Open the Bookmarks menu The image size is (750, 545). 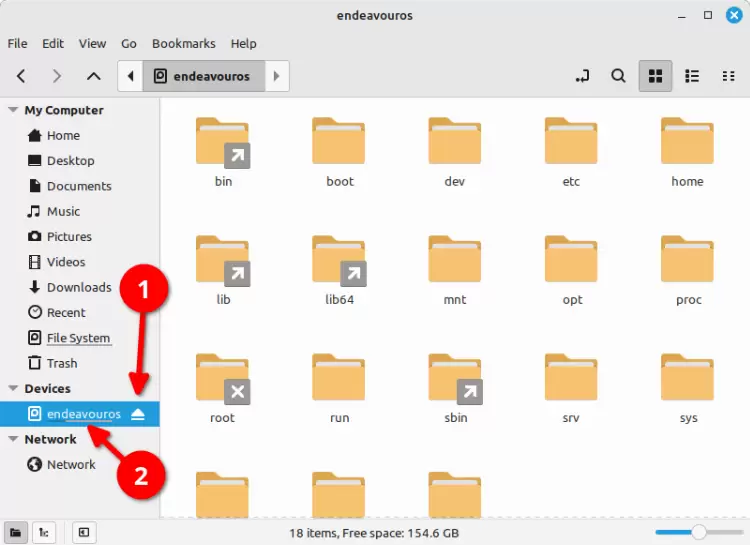click(x=184, y=44)
